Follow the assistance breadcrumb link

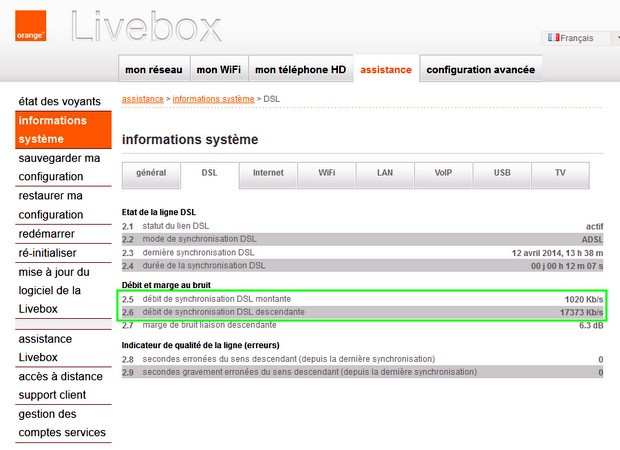[x=142, y=99]
